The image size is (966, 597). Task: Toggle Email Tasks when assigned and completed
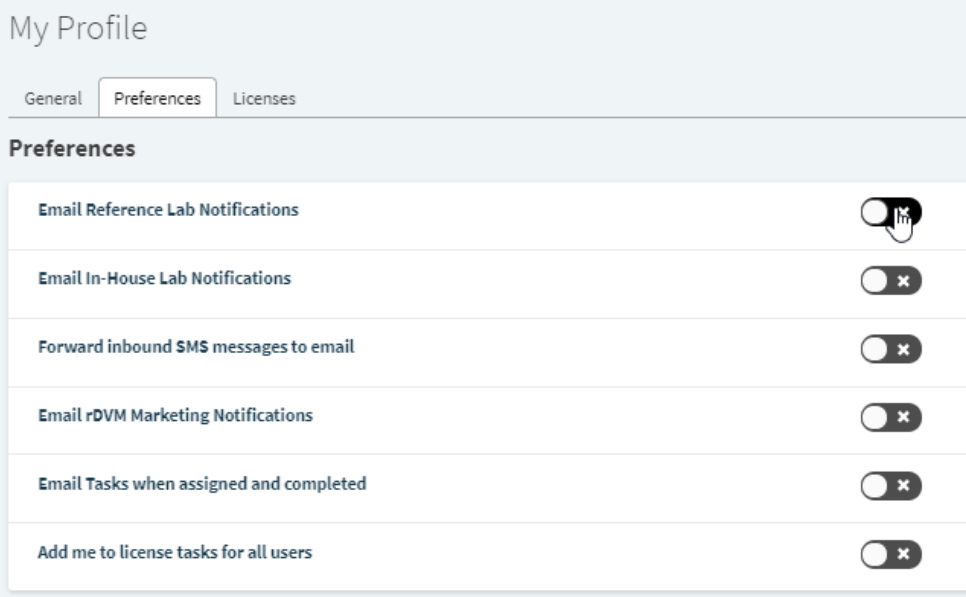[890, 485]
